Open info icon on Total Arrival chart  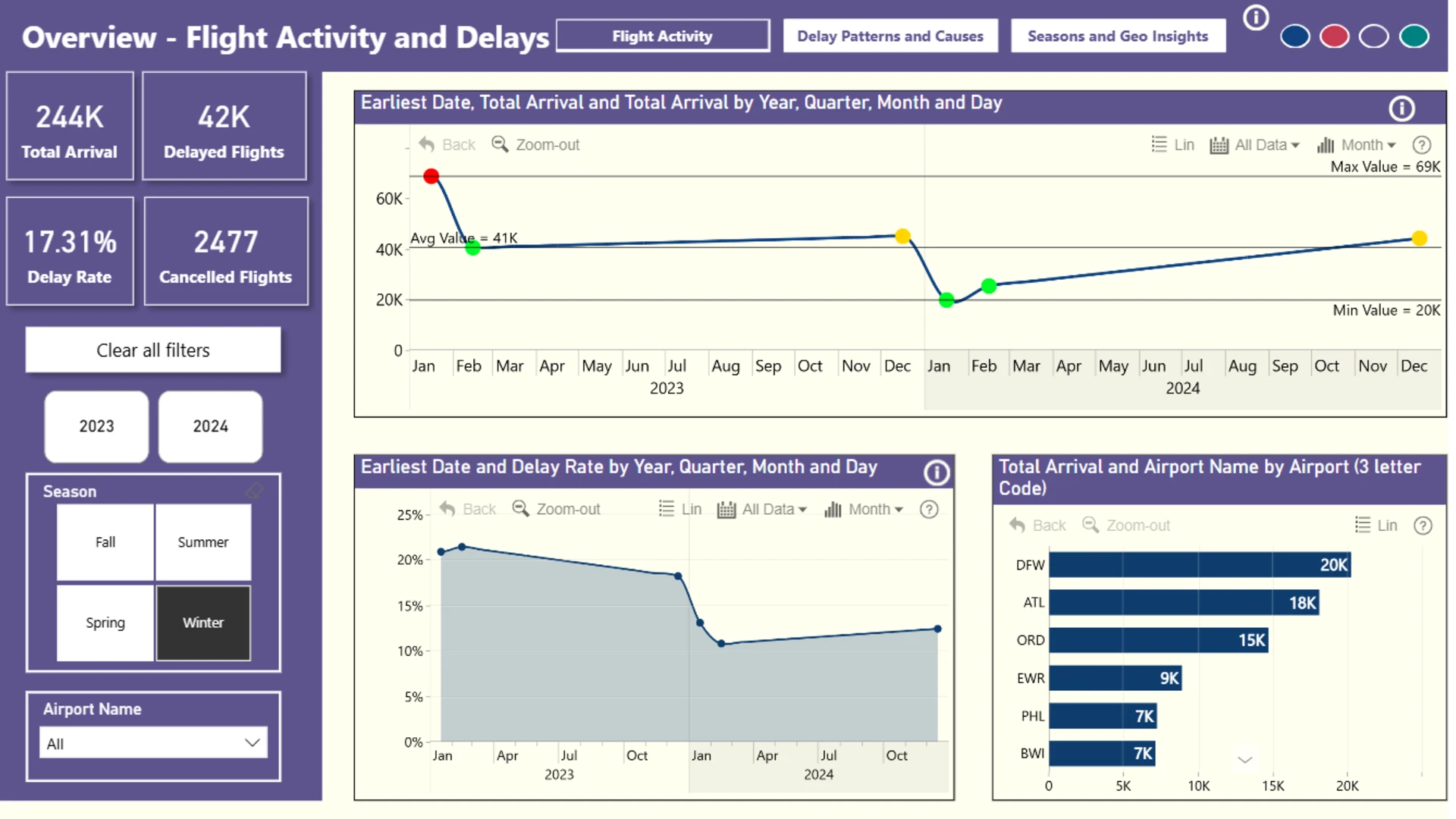tap(1401, 108)
